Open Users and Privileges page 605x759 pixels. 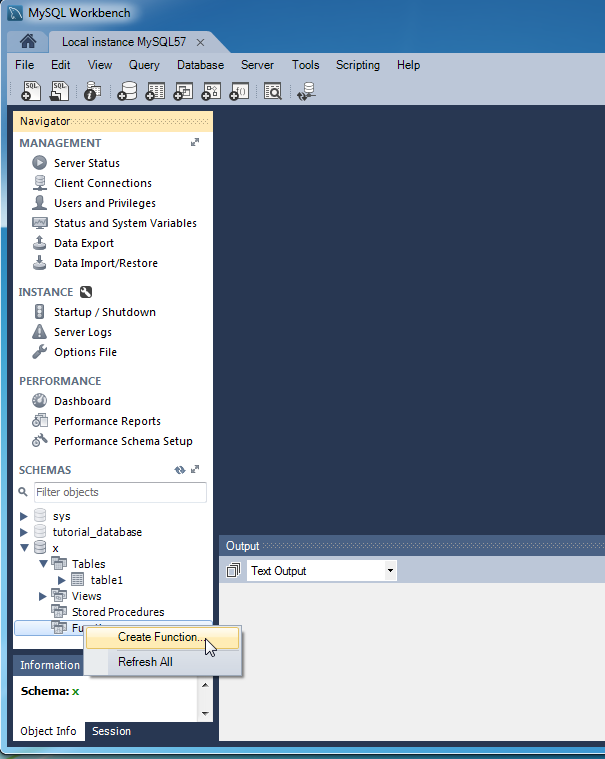click(x=105, y=203)
